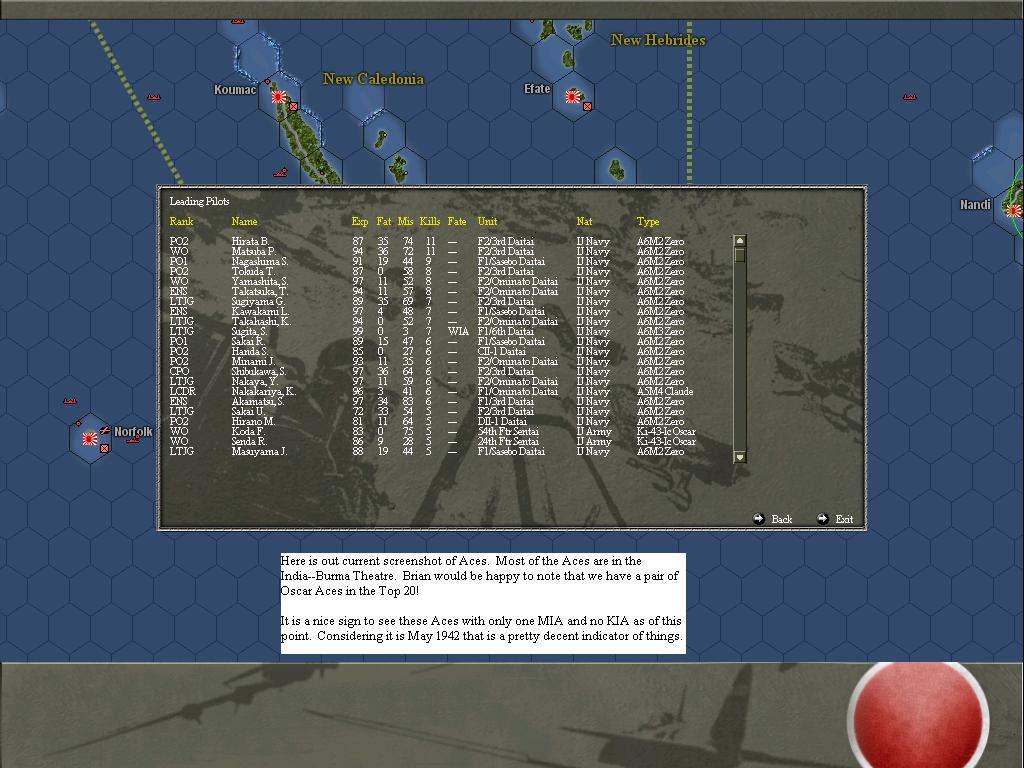Select pilot Shibukawa, S. row
The width and height of the screenshot is (1024, 768).
pos(427,372)
